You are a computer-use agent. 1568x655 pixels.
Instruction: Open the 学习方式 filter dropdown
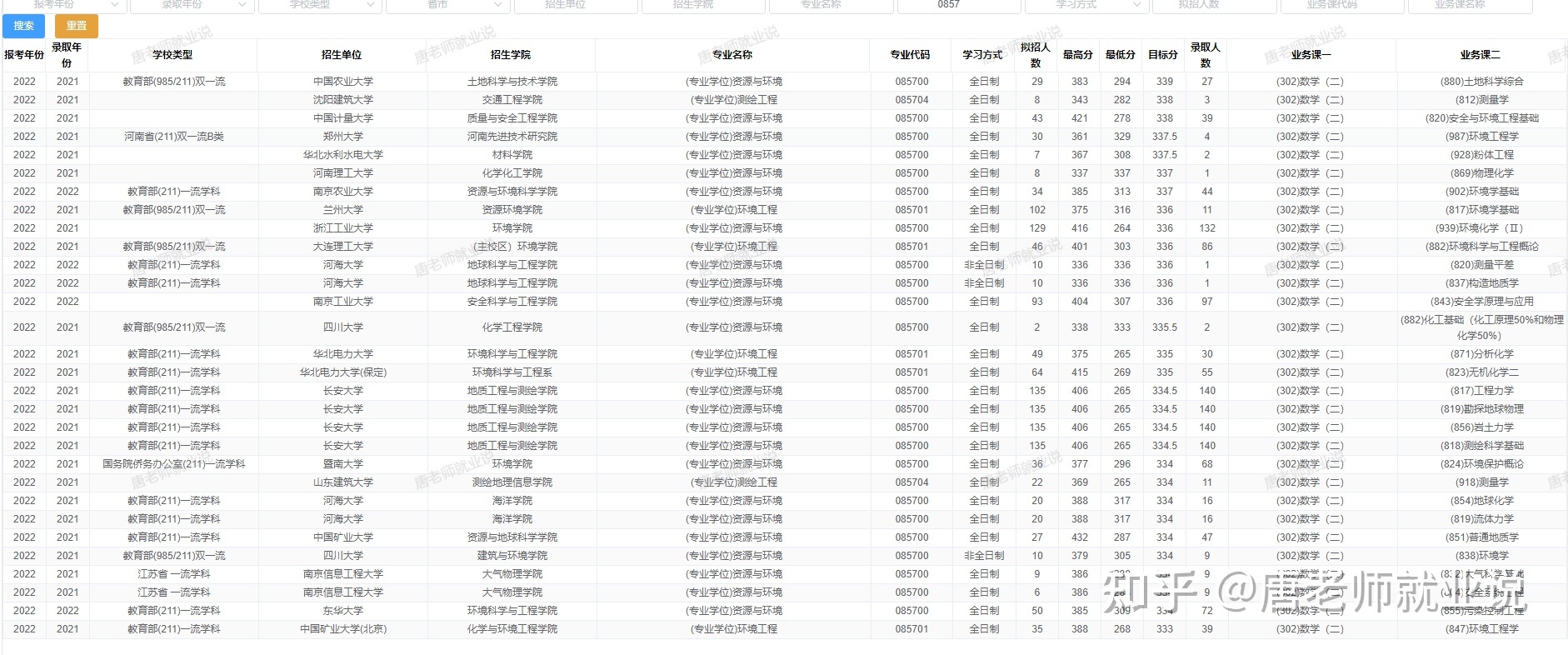click(1086, 5)
